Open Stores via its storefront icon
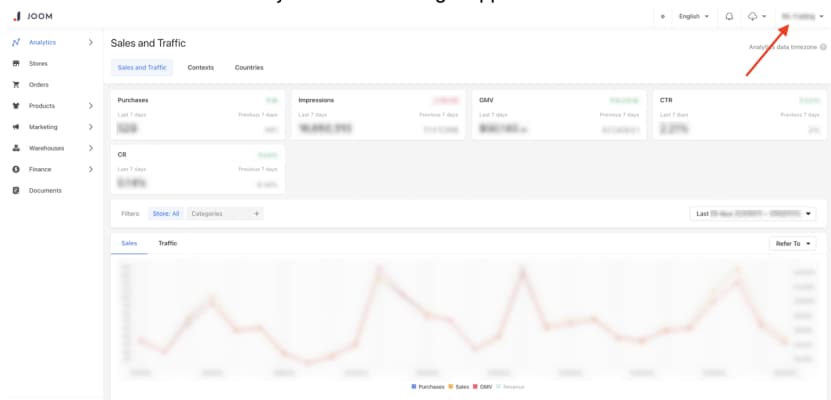Screen dimensions: 831x400 [16, 63]
